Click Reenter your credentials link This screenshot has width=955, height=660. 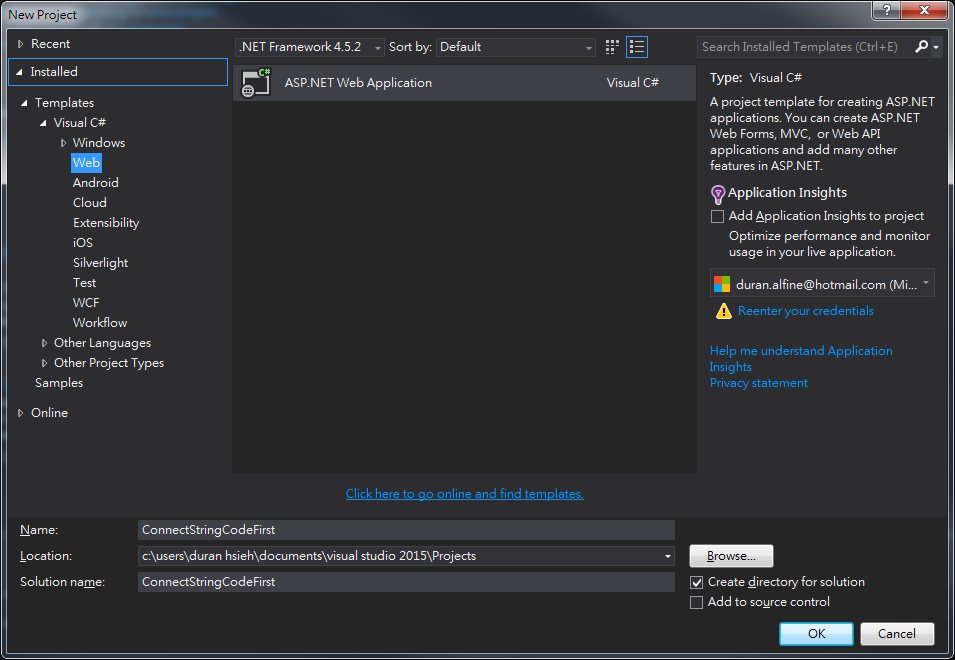tap(805, 311)
